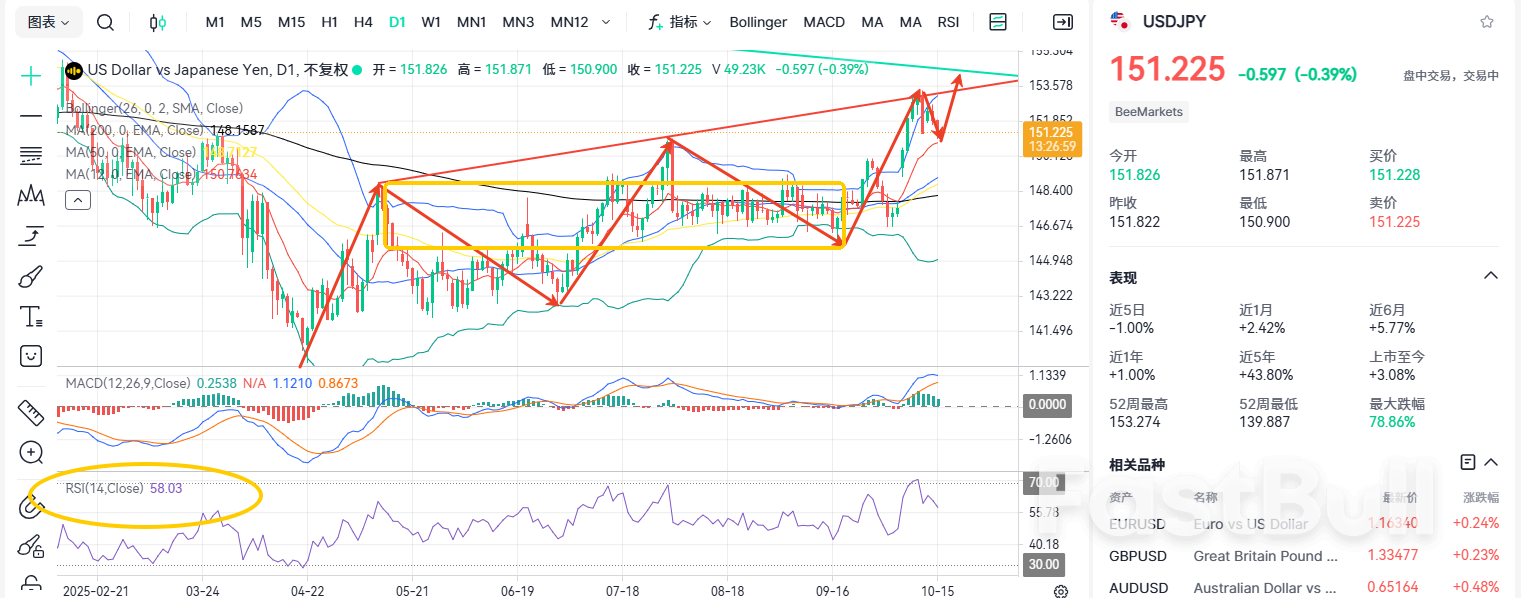Pick the brush drawing tool

31,277
